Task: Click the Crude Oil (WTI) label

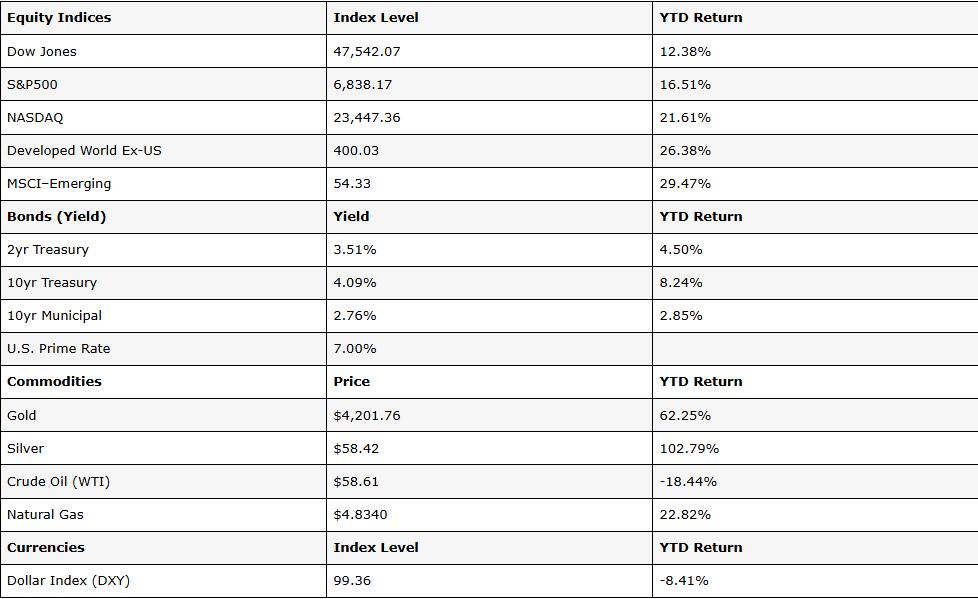Action: (58, 482)
